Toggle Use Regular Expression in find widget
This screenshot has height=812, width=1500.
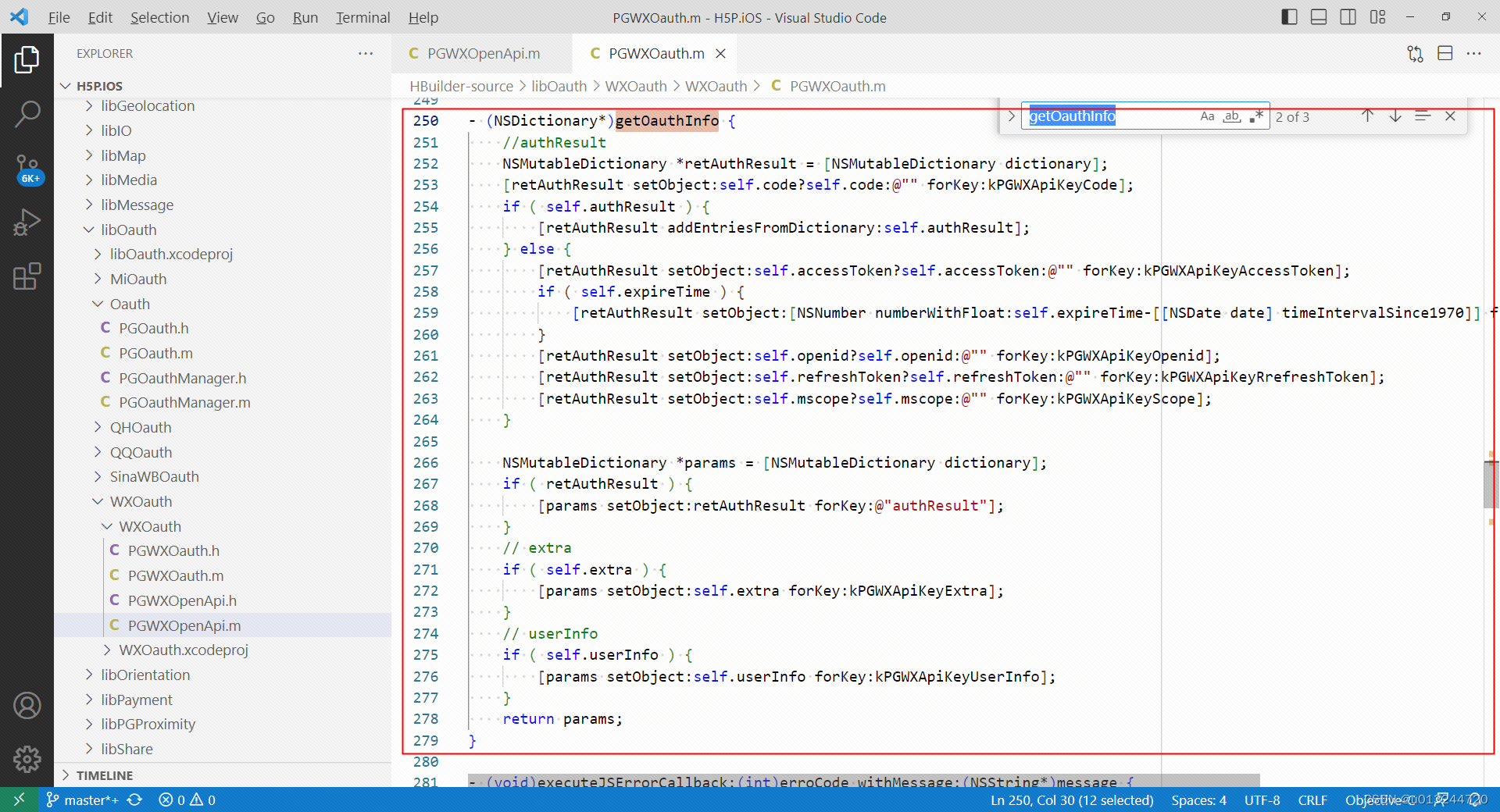(1256, 116)
